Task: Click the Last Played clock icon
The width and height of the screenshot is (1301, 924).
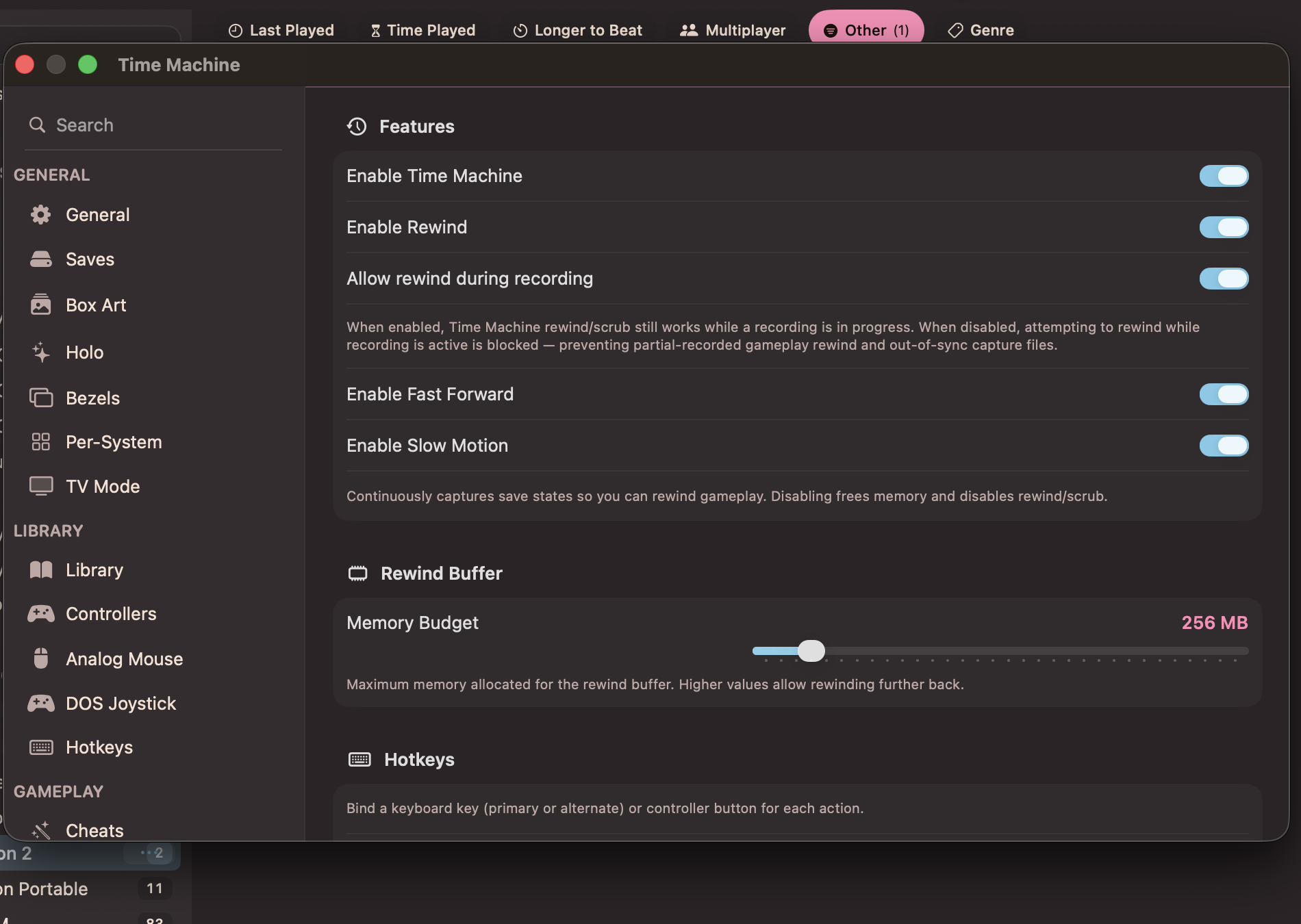Action: 236,30
